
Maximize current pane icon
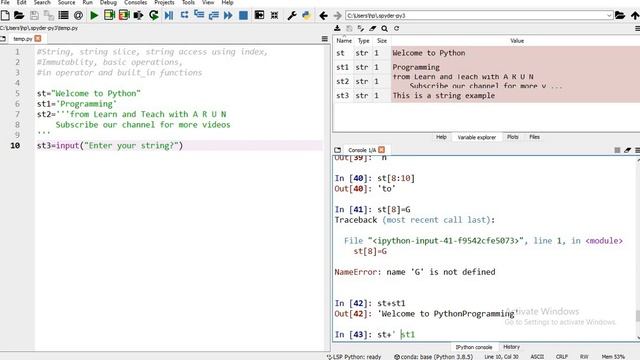click(x=259, y=15)
